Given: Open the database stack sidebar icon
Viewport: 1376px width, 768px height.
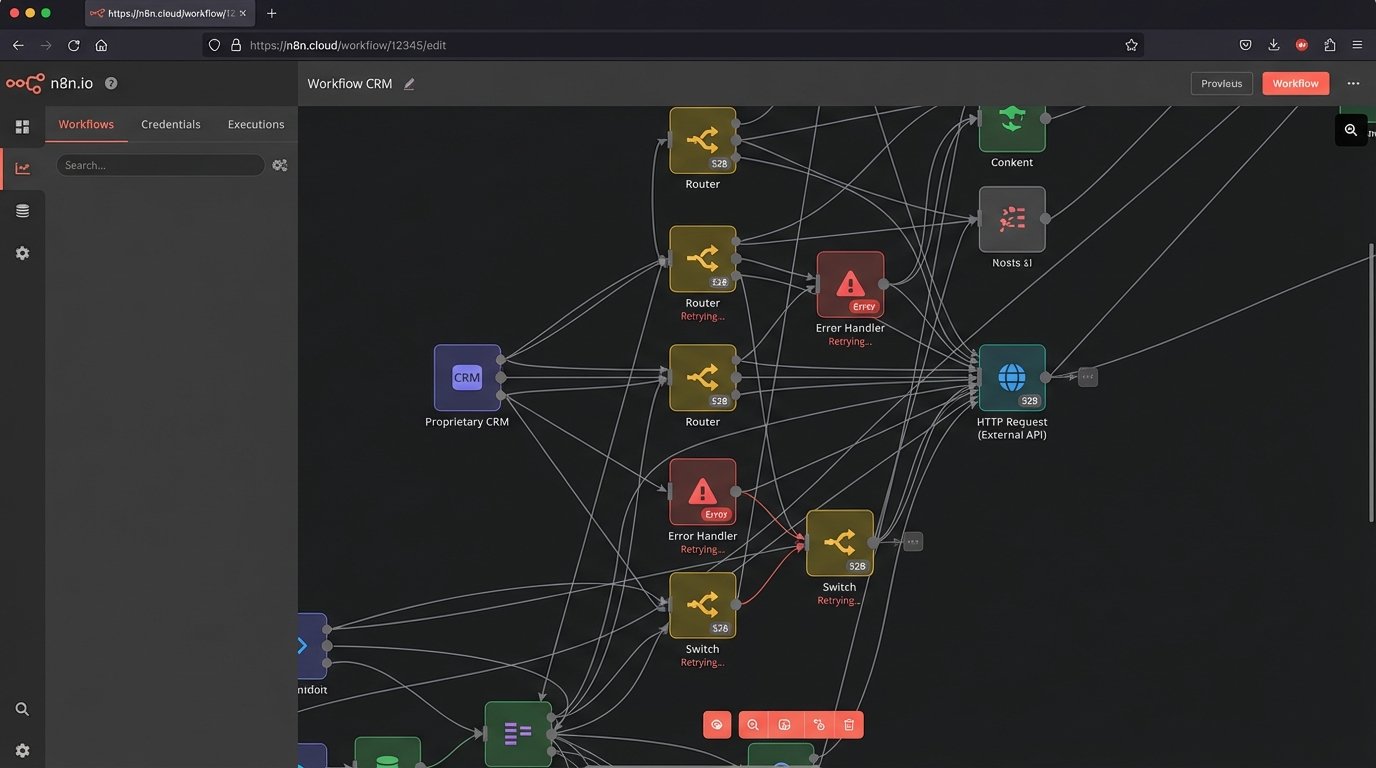Looking at the screenshot, I should pos(22,211).
